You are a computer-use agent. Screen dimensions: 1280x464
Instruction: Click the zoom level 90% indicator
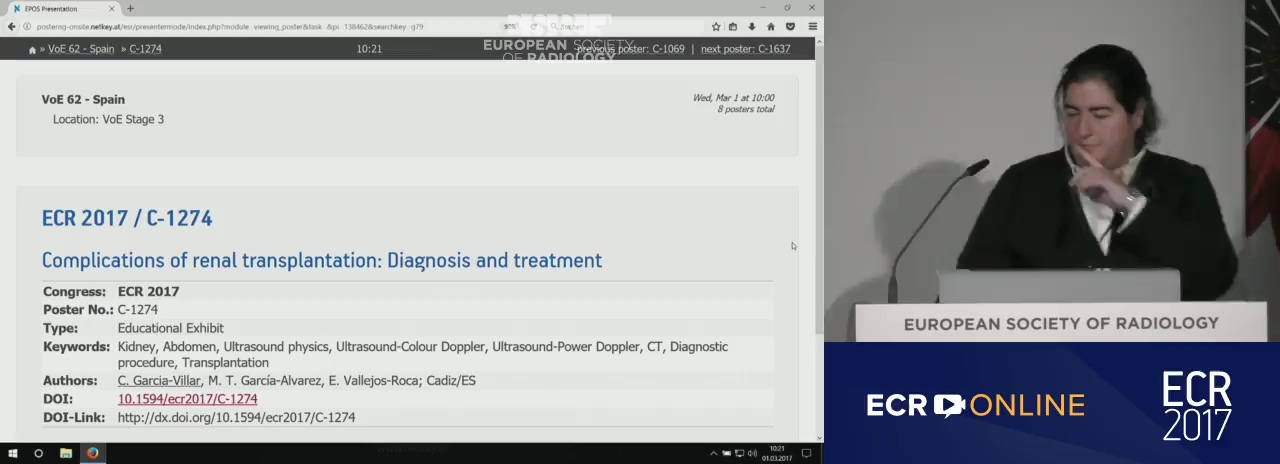click(x=512, y=27)
